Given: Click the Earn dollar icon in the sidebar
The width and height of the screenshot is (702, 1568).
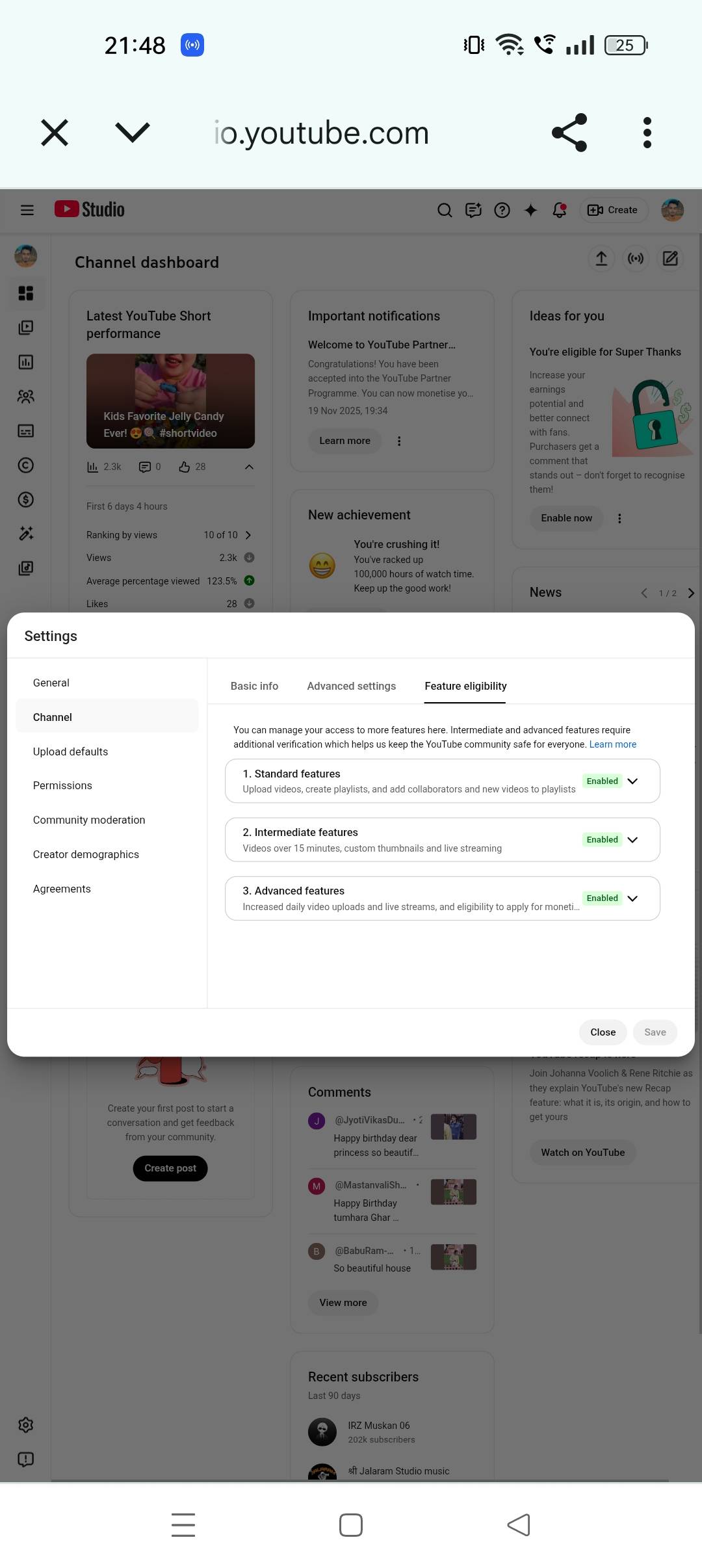Looking at the screenshot, I should (x=26, y=499).
